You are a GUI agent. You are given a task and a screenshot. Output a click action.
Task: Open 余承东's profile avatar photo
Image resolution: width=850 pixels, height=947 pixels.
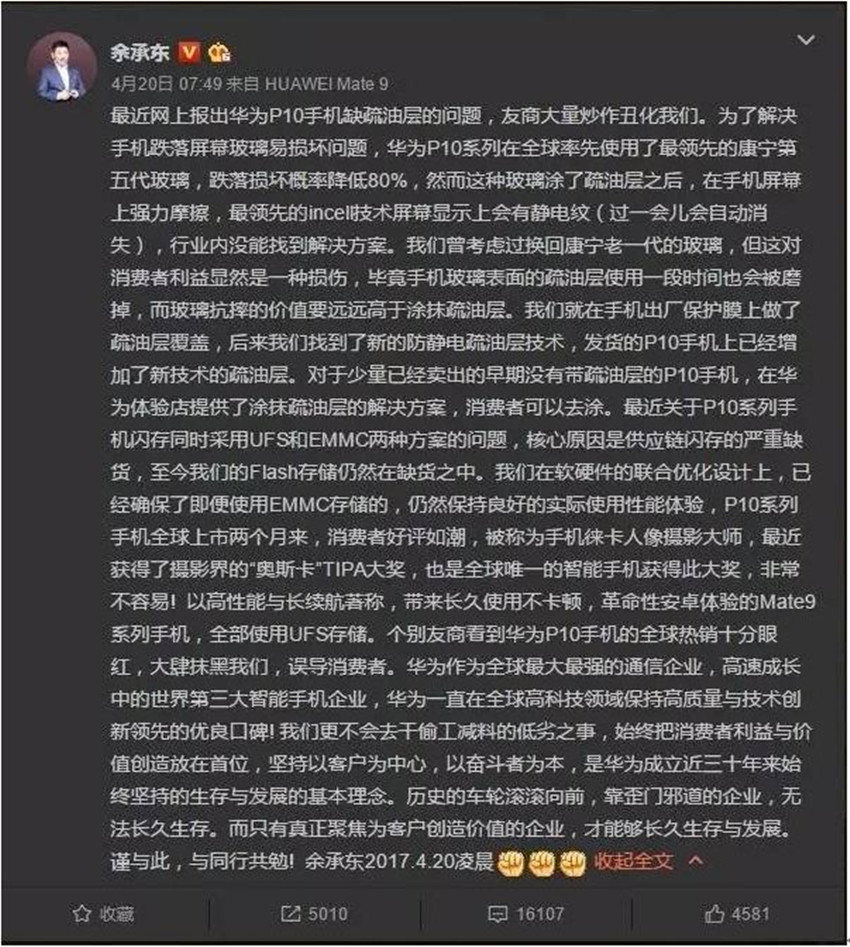[x=62, y=66]
